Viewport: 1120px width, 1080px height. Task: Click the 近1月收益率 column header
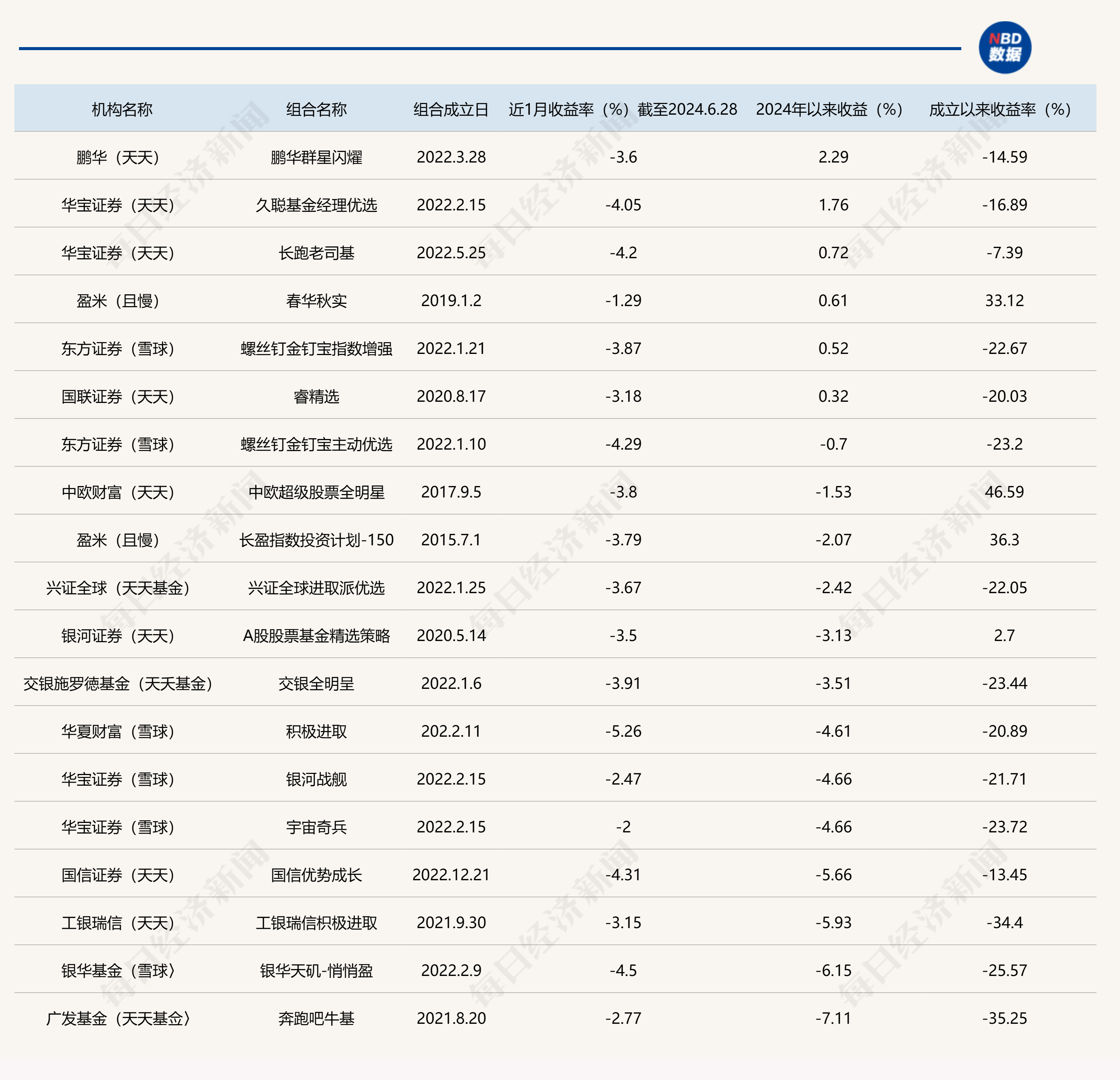623,109
